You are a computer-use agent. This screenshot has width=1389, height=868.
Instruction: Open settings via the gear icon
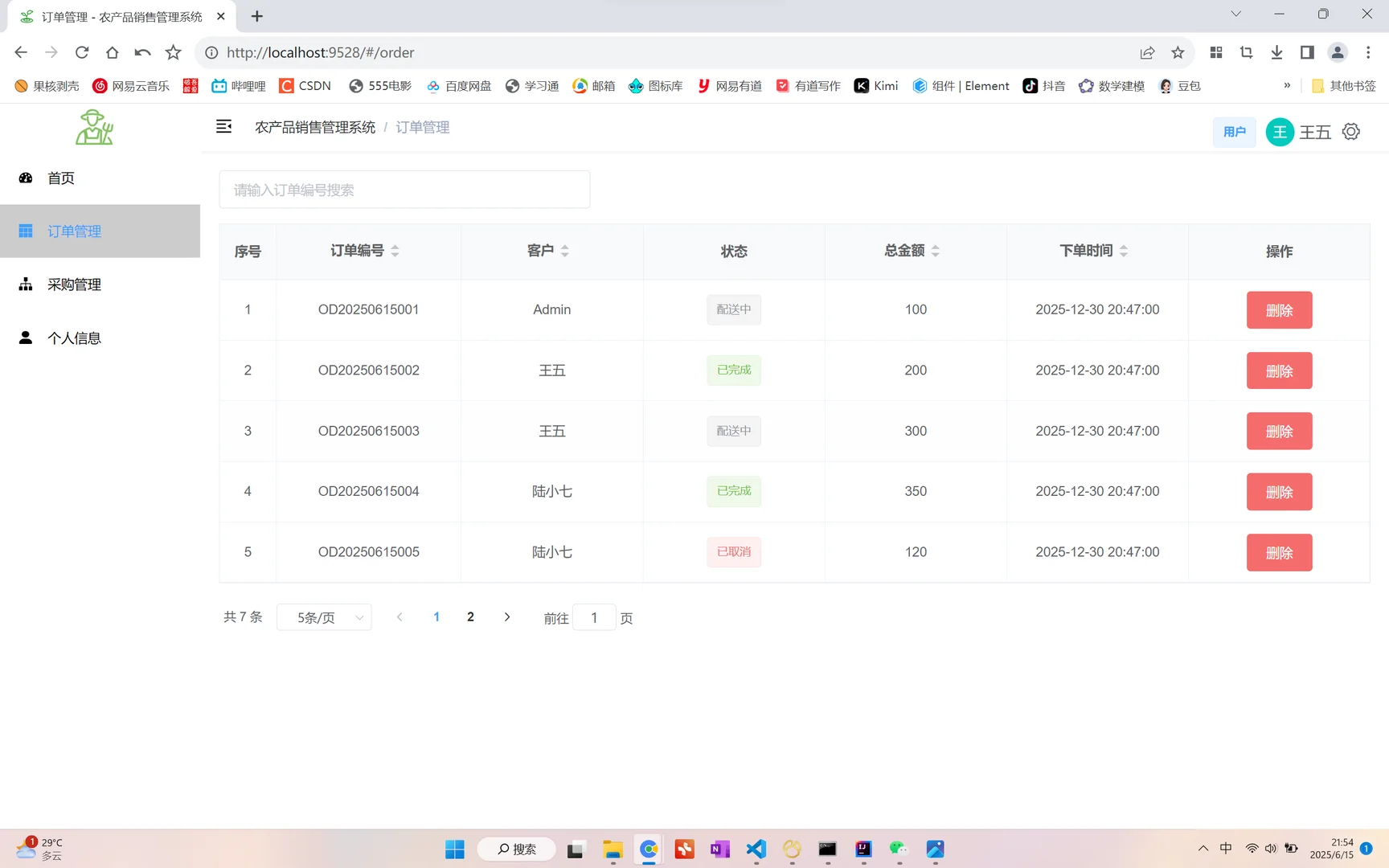[1351, 131]
